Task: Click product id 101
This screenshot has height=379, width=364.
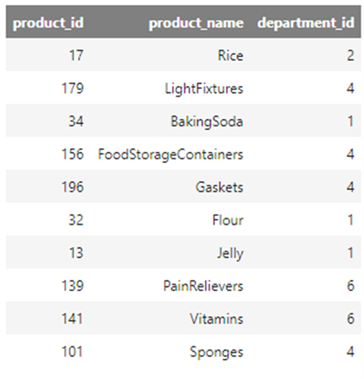Action: tap(72, 352)
